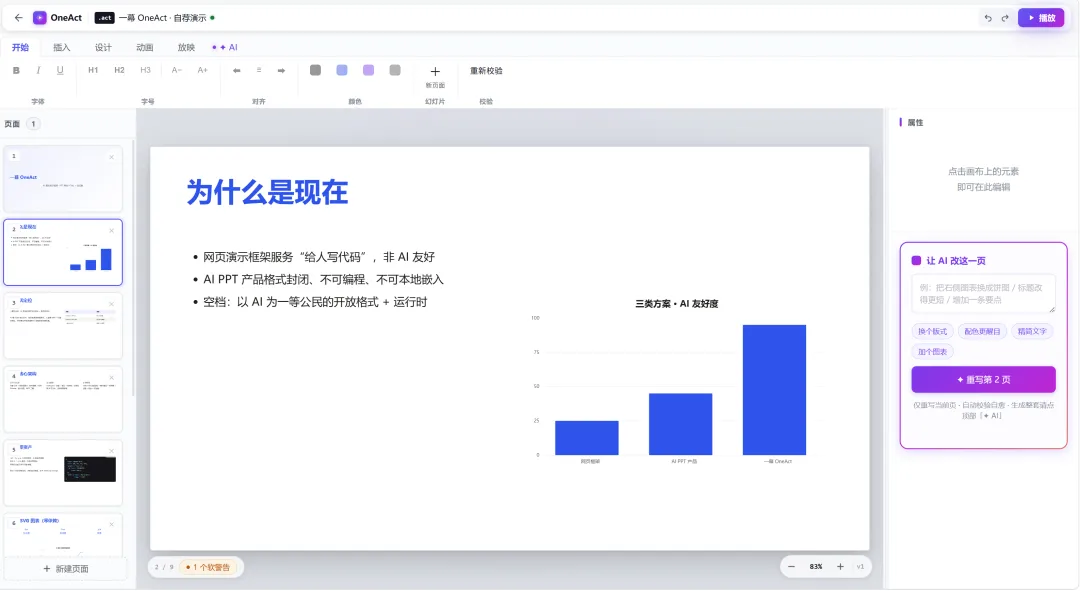
Task: Align text right
Action: click(281, 70)
